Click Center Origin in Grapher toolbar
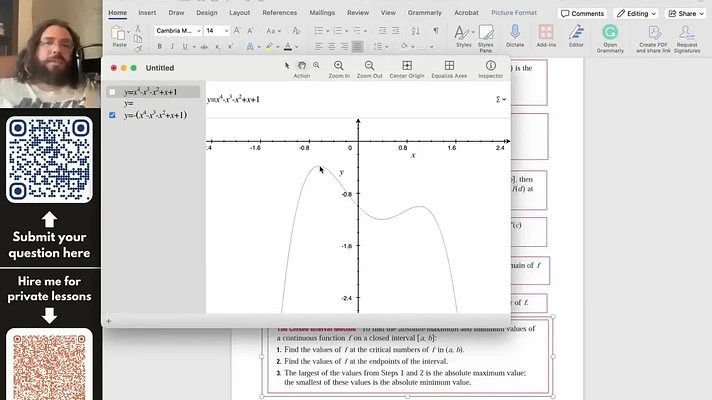The height and width of the screenshot is (400, 712). 407,69
